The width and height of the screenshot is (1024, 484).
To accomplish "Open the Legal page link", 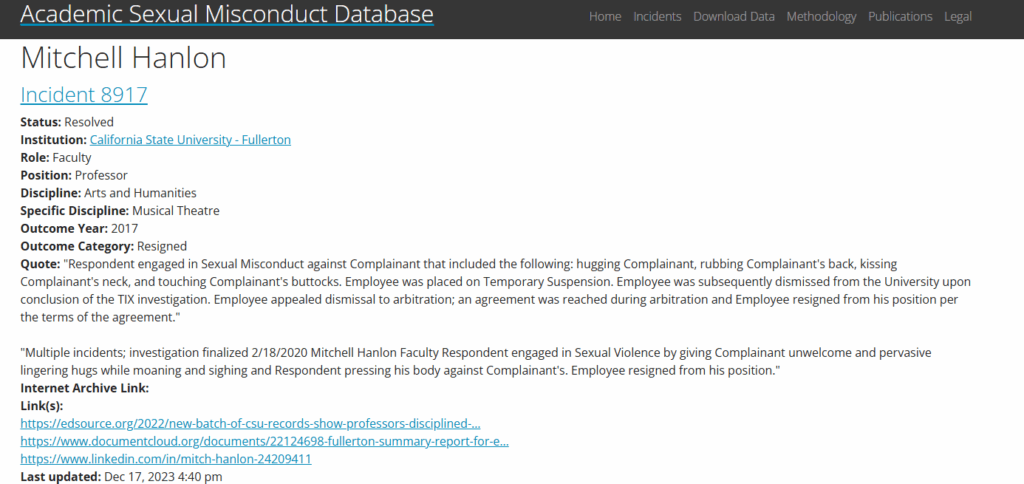I will (x=957, y=16).
